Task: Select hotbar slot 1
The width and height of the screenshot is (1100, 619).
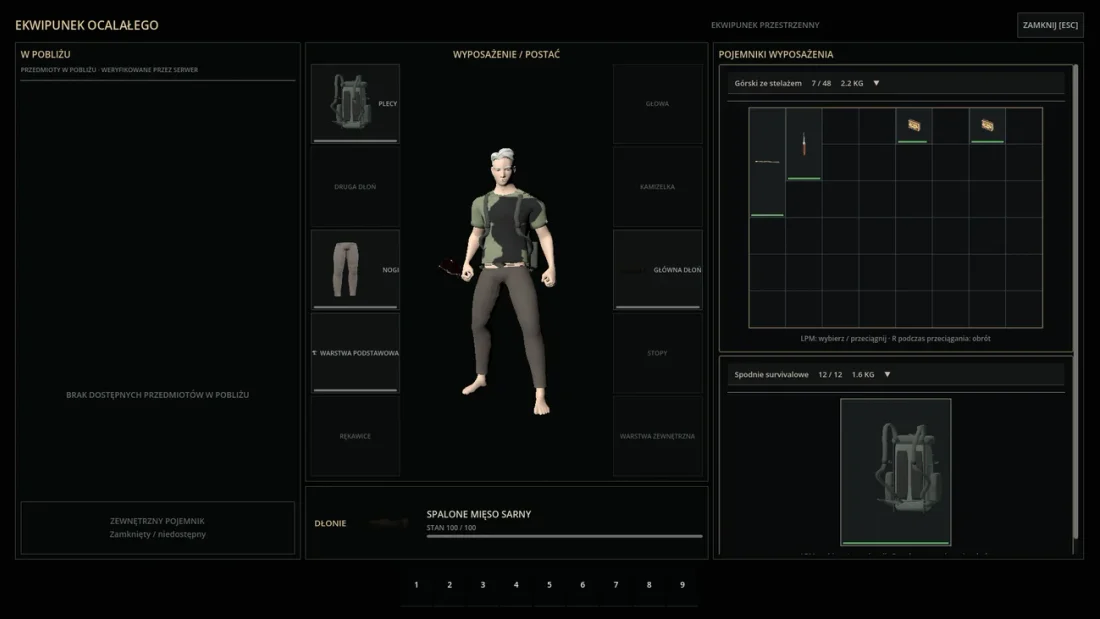Action: 416,585
